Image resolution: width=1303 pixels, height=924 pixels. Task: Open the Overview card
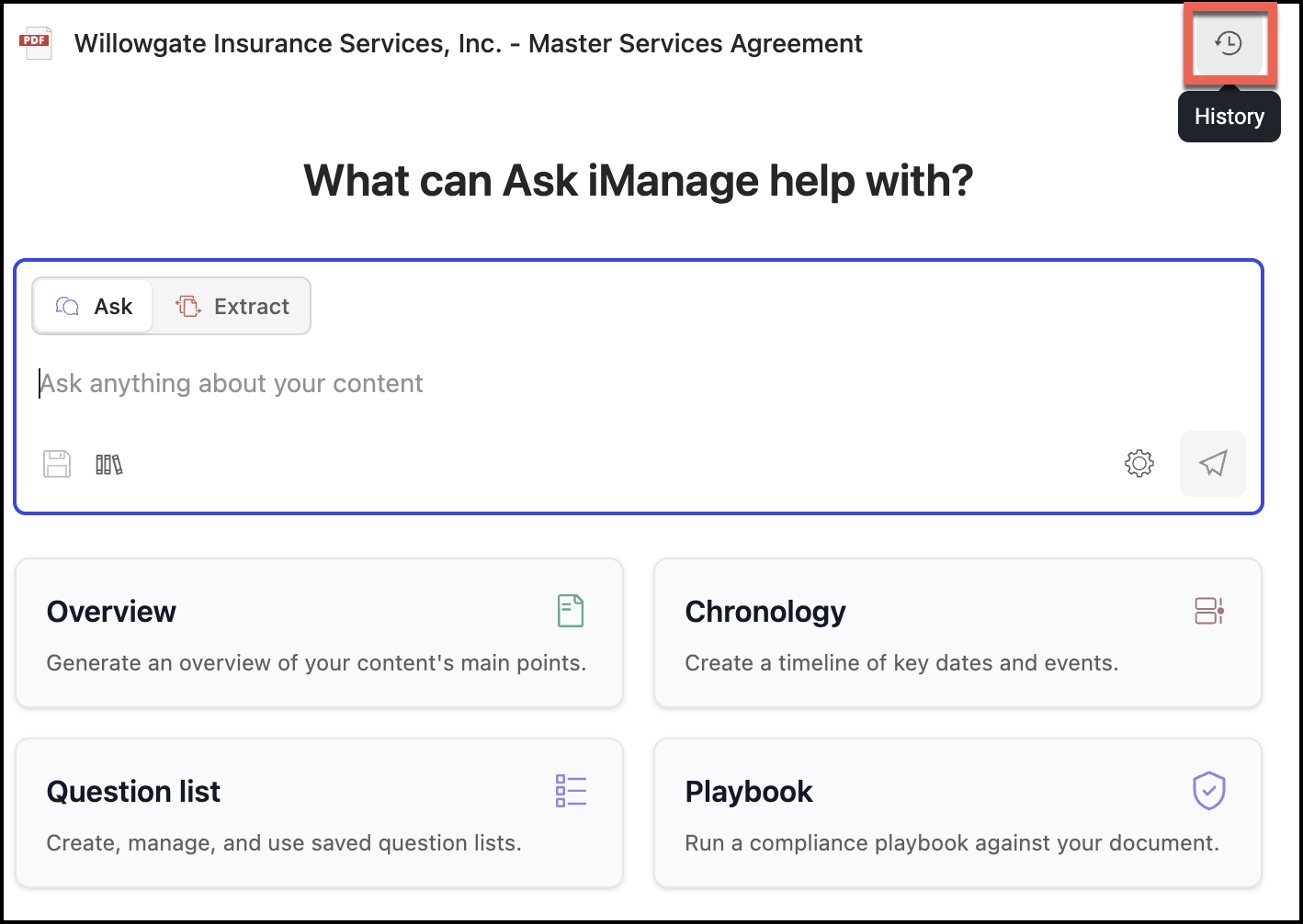pyautogui.click(x=319, y=633)
